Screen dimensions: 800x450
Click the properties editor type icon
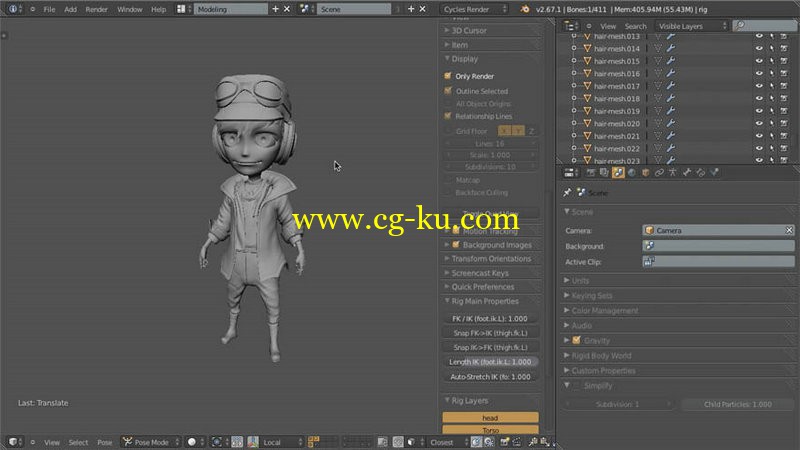[x=570, y=173]
